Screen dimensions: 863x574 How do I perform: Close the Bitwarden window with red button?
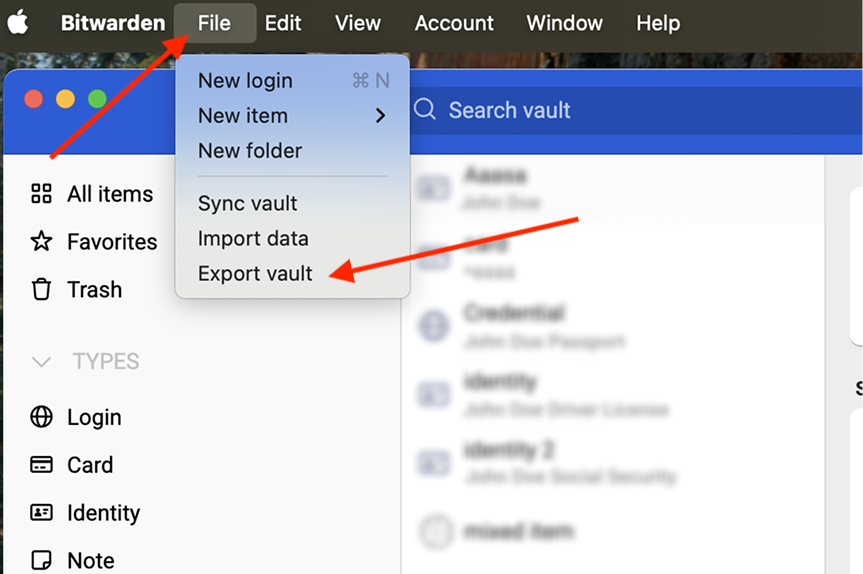tap(34, 99)
